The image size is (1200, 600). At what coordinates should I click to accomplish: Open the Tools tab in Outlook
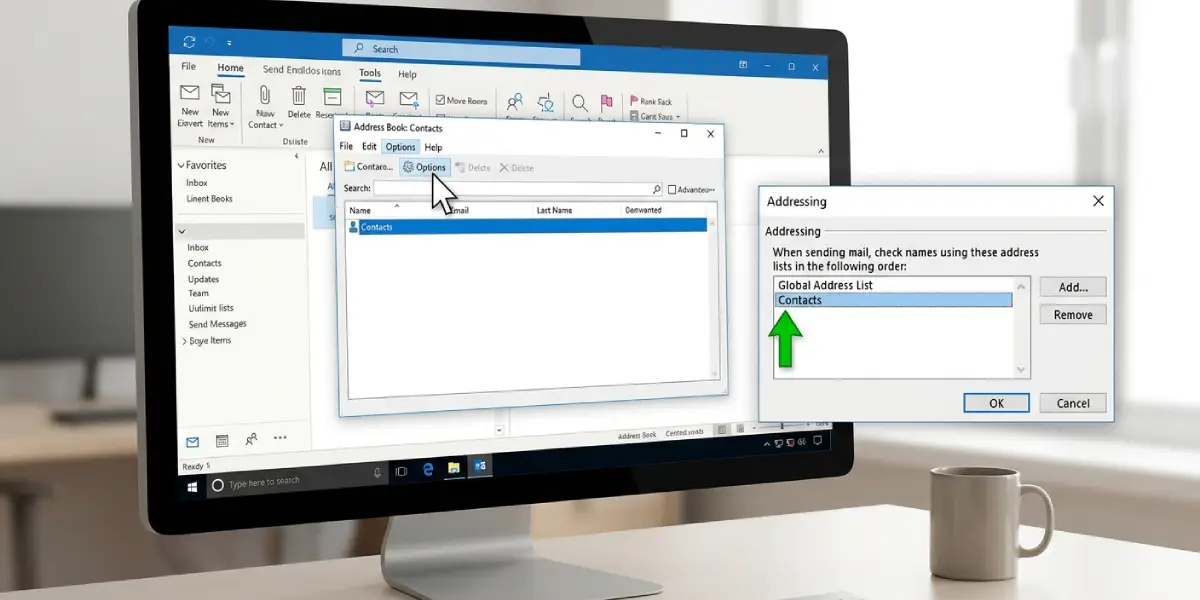click(370, 73)
